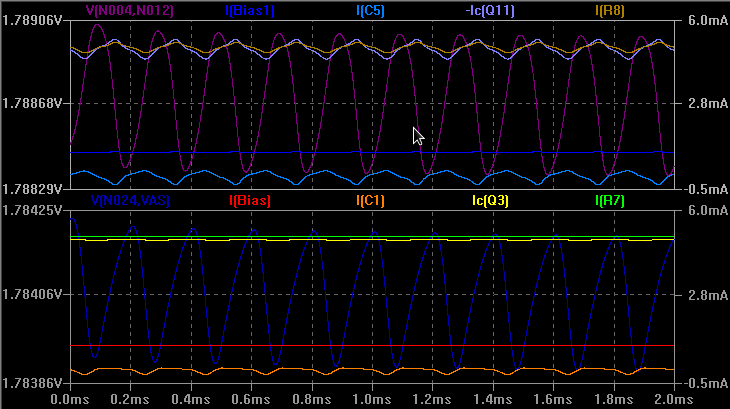The image size is (730, 409).
Task: Select the red I(Bias) trace label
Action: tap(250, 201)
